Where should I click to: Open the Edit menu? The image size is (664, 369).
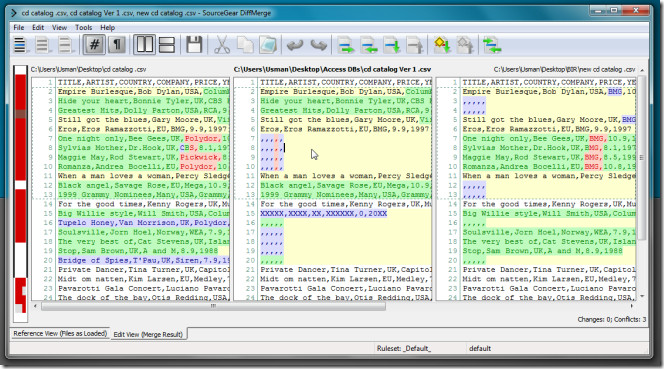point(38,28)
